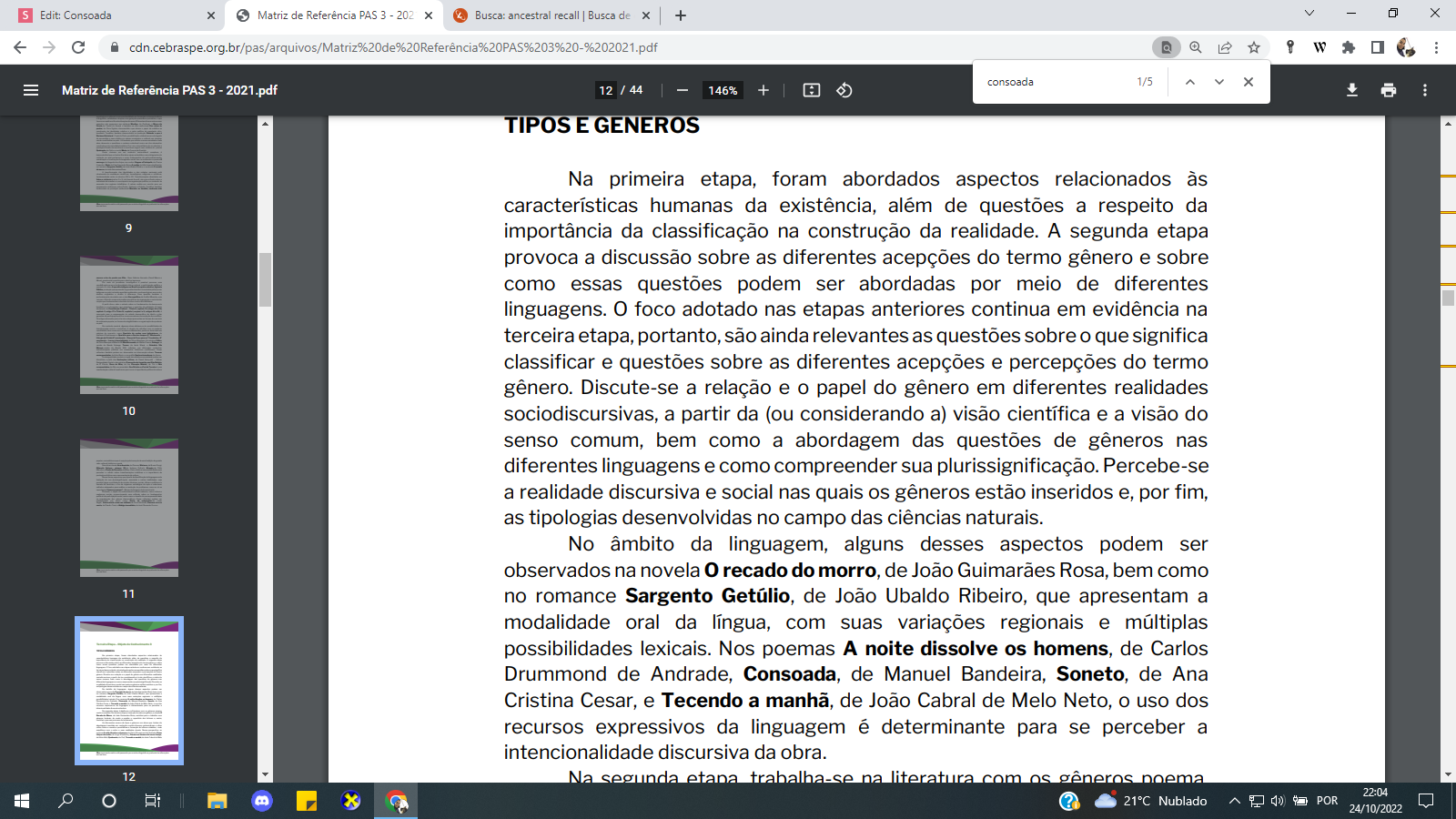The width and height of the screenshot is (1456, 819).
Task: Click the bold word Consoada in text
Action: tap(790, 674)
